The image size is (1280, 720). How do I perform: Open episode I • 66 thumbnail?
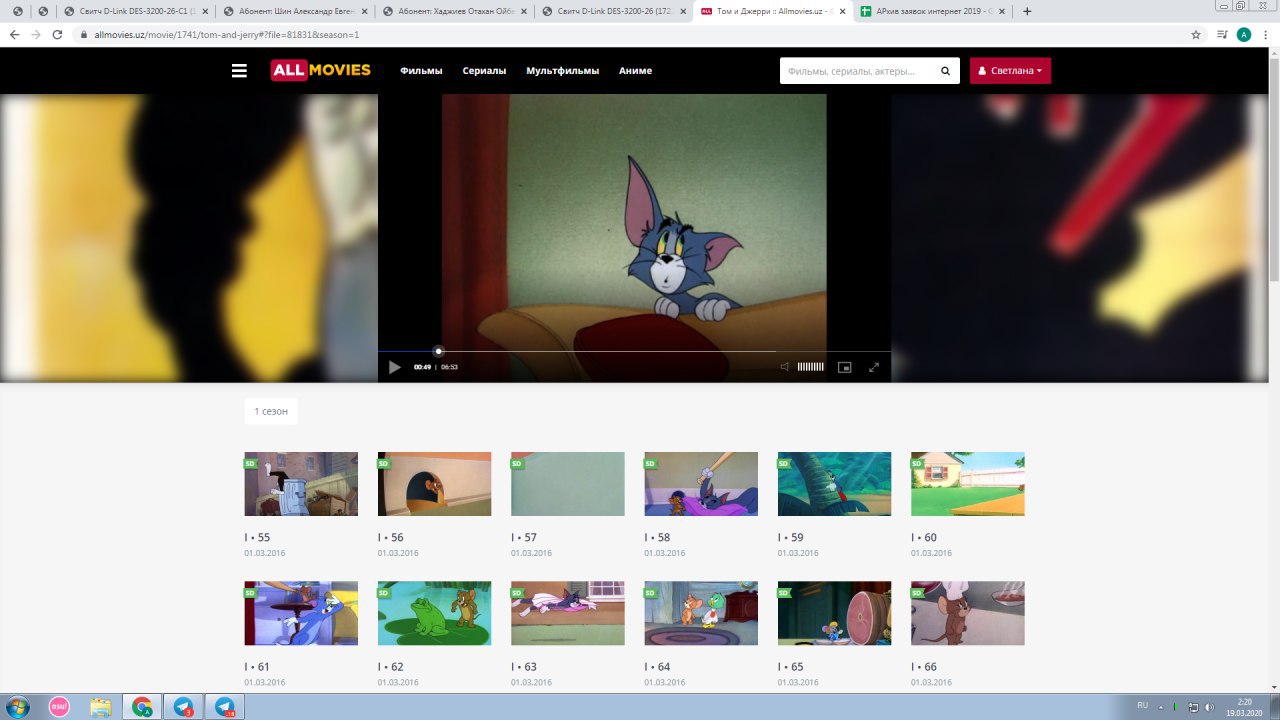pos(967,613)
